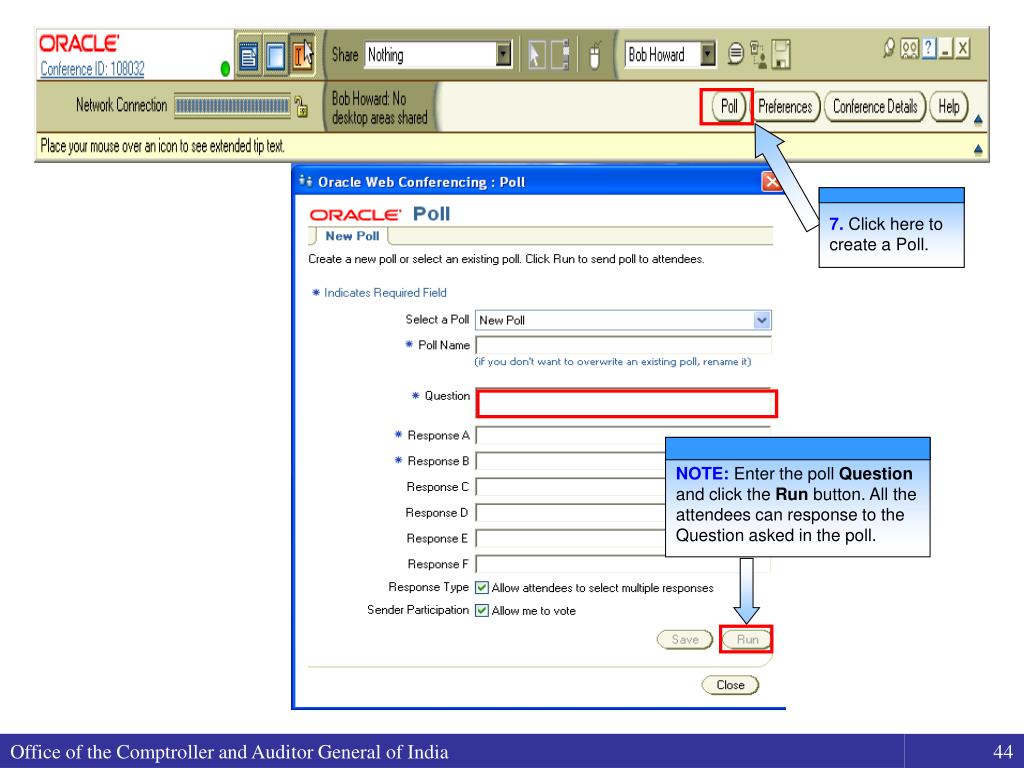Click the Response D input field
The height and width of the screenshot is (768, 1024).
[570, 513]
